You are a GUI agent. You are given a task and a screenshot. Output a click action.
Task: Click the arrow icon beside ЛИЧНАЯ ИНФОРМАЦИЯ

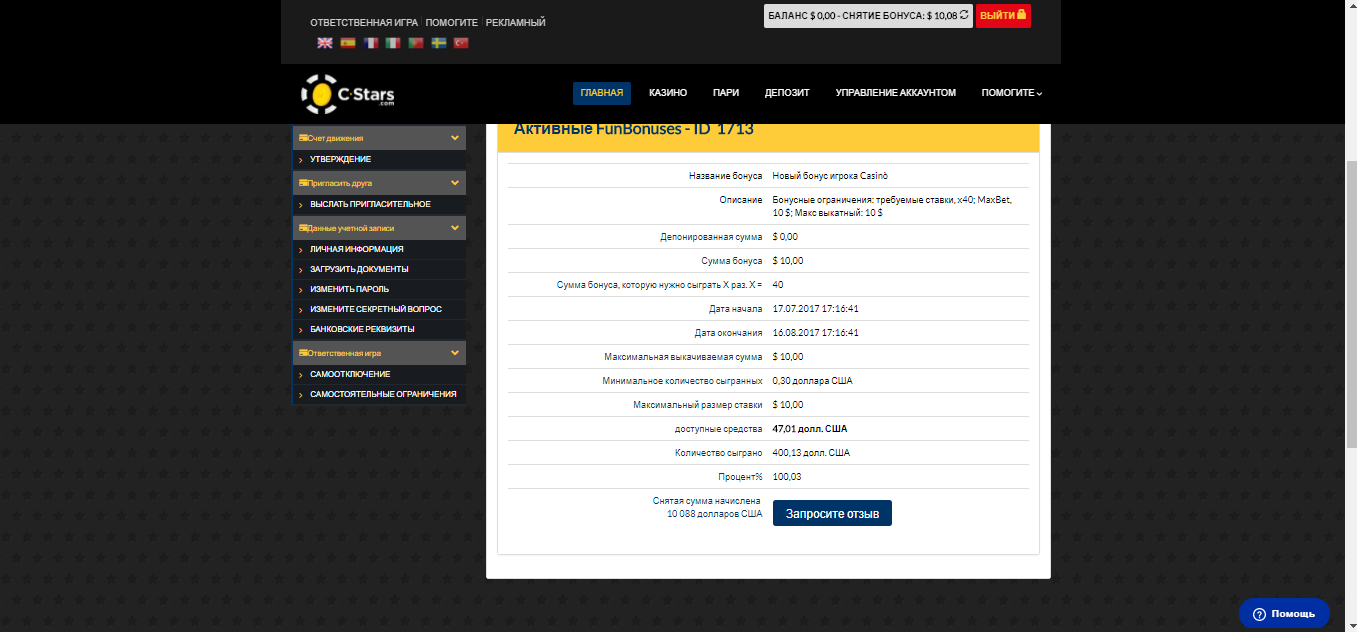(x=300, y=248)
